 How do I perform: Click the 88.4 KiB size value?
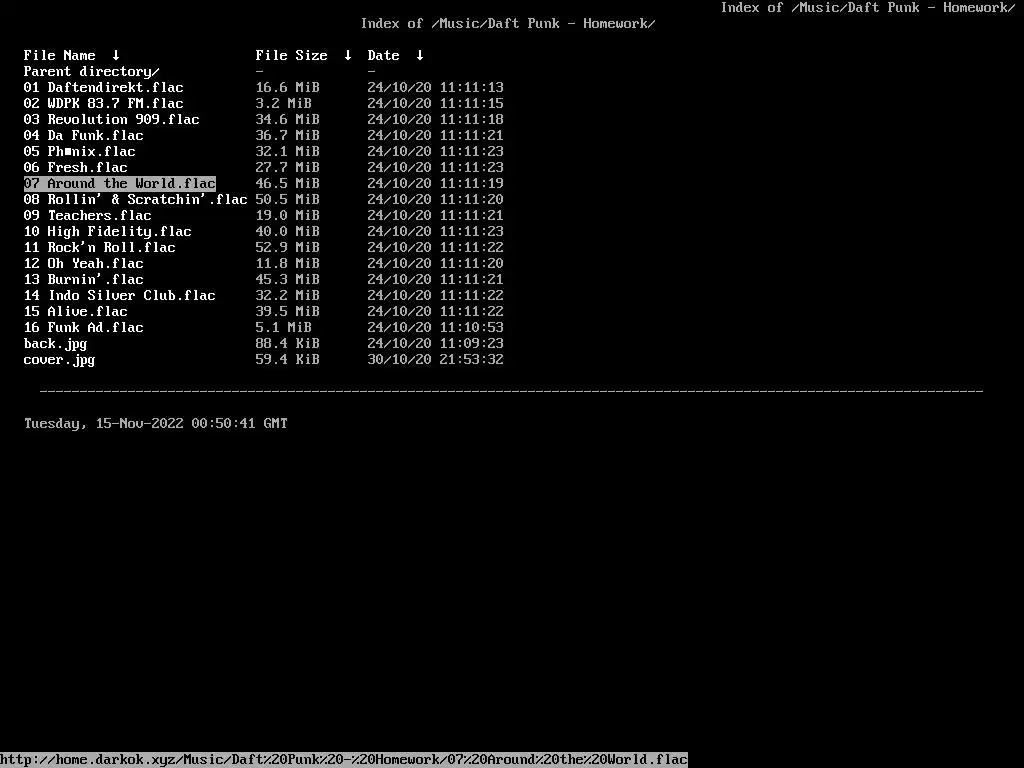(287, 344)
